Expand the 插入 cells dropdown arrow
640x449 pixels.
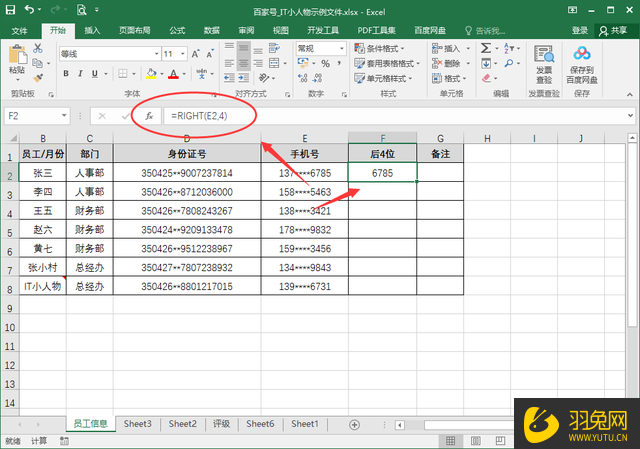(468, 49)
